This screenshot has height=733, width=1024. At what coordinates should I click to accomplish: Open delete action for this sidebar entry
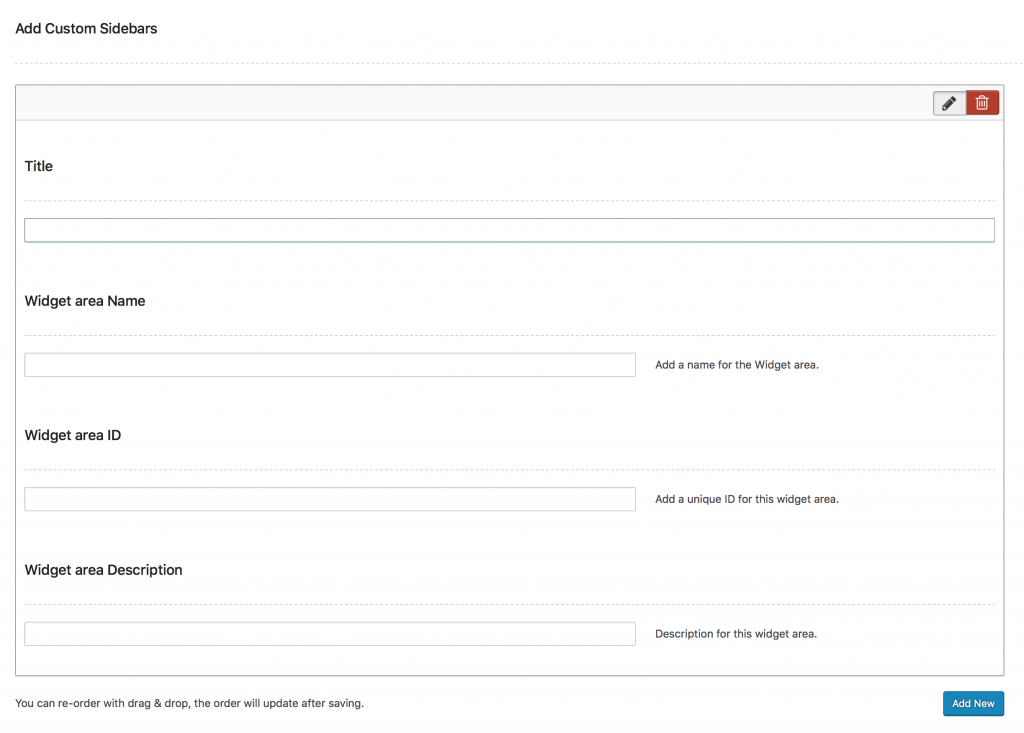pyautogui.click(x=982, y=102)
